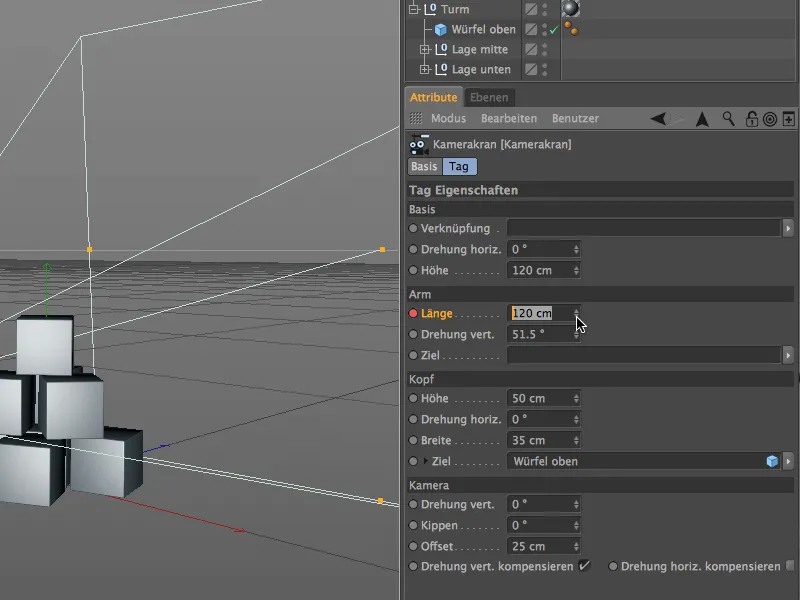Click the Lage unten null object icon
Image resolution: width=800 pixels, height=600 pixels.
coord(441,69)
